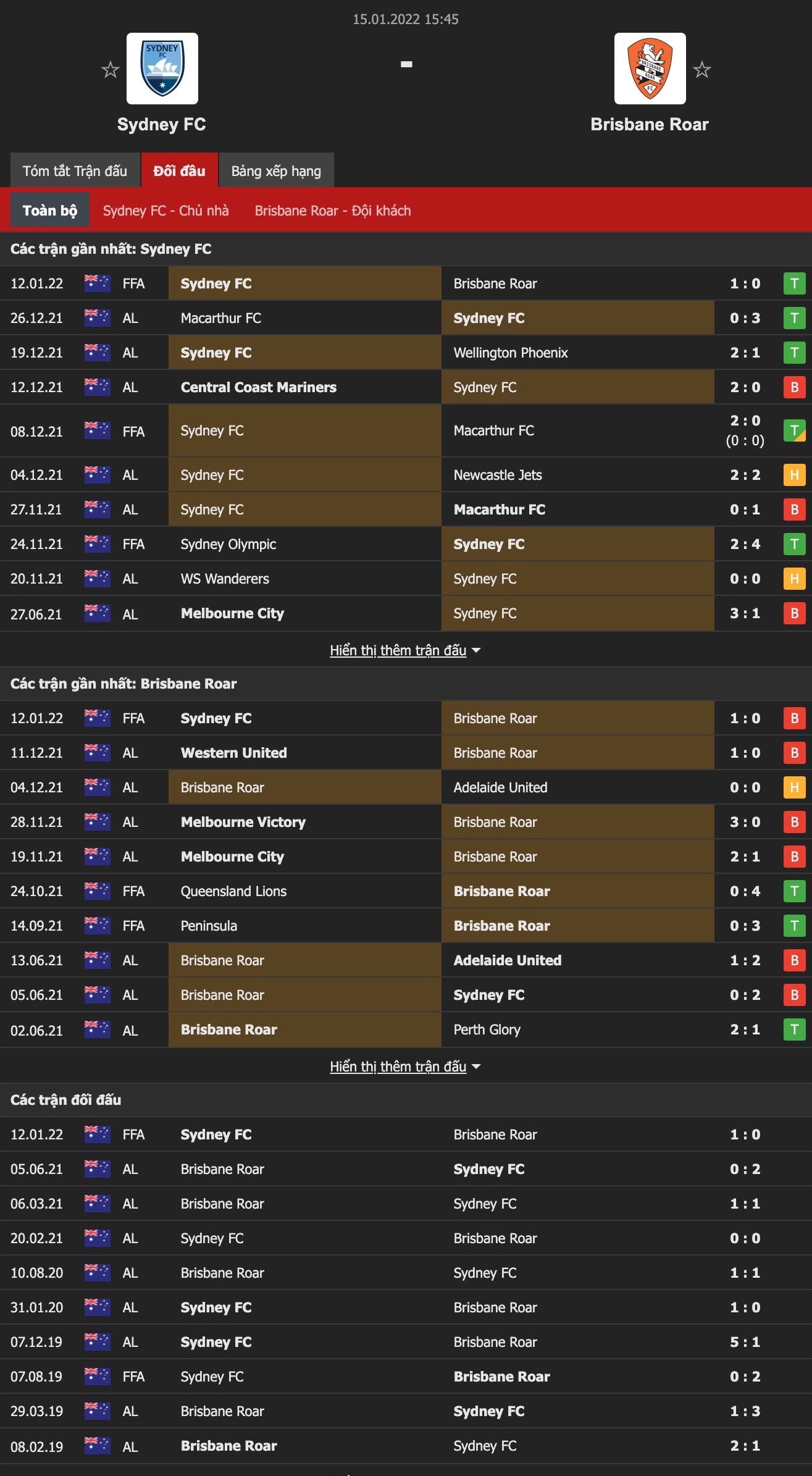Click the Australia flag on 07.08.19 row

click(x=97, y=1376)
